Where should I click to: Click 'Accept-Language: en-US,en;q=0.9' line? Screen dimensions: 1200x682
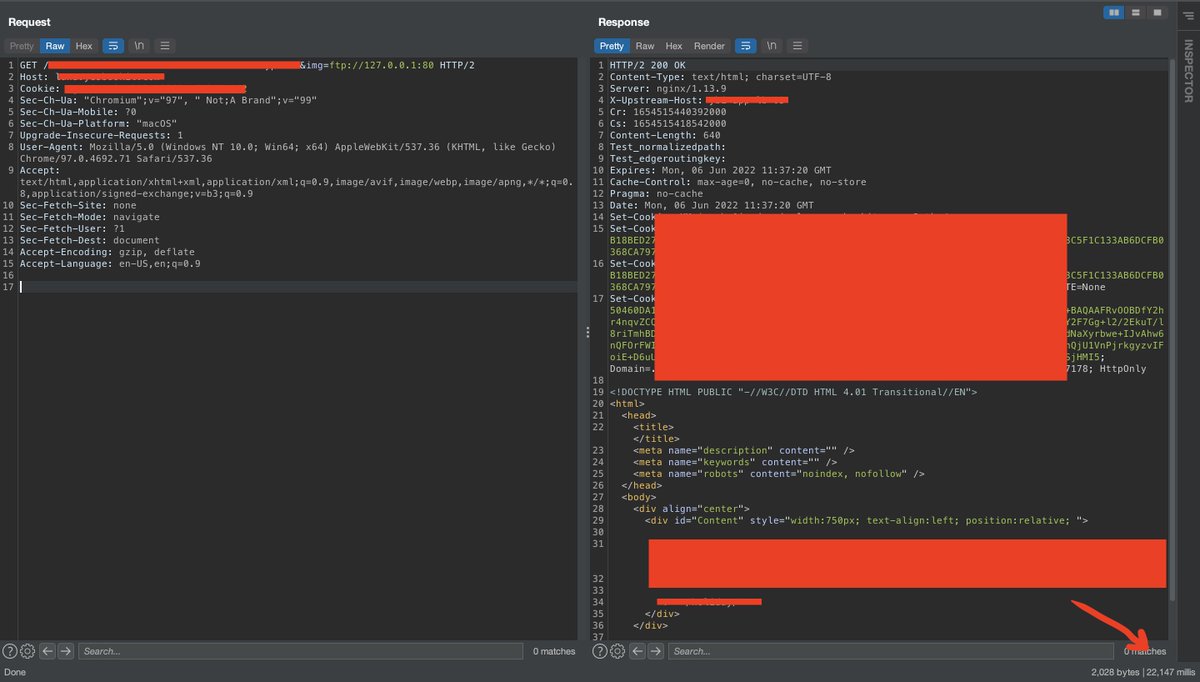110,264
